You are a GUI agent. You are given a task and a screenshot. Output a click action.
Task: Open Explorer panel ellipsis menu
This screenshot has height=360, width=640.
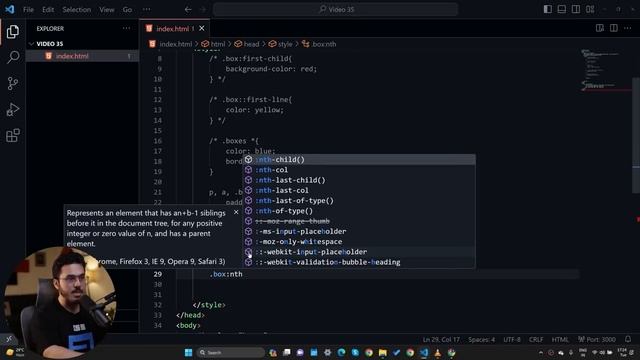(x=127, y=29)
